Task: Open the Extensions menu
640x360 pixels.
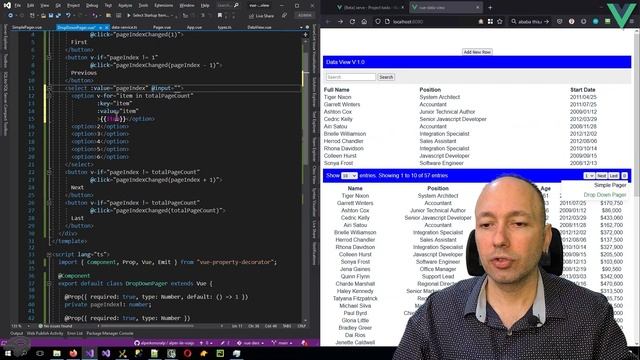Action: click(x=164, y=6)
